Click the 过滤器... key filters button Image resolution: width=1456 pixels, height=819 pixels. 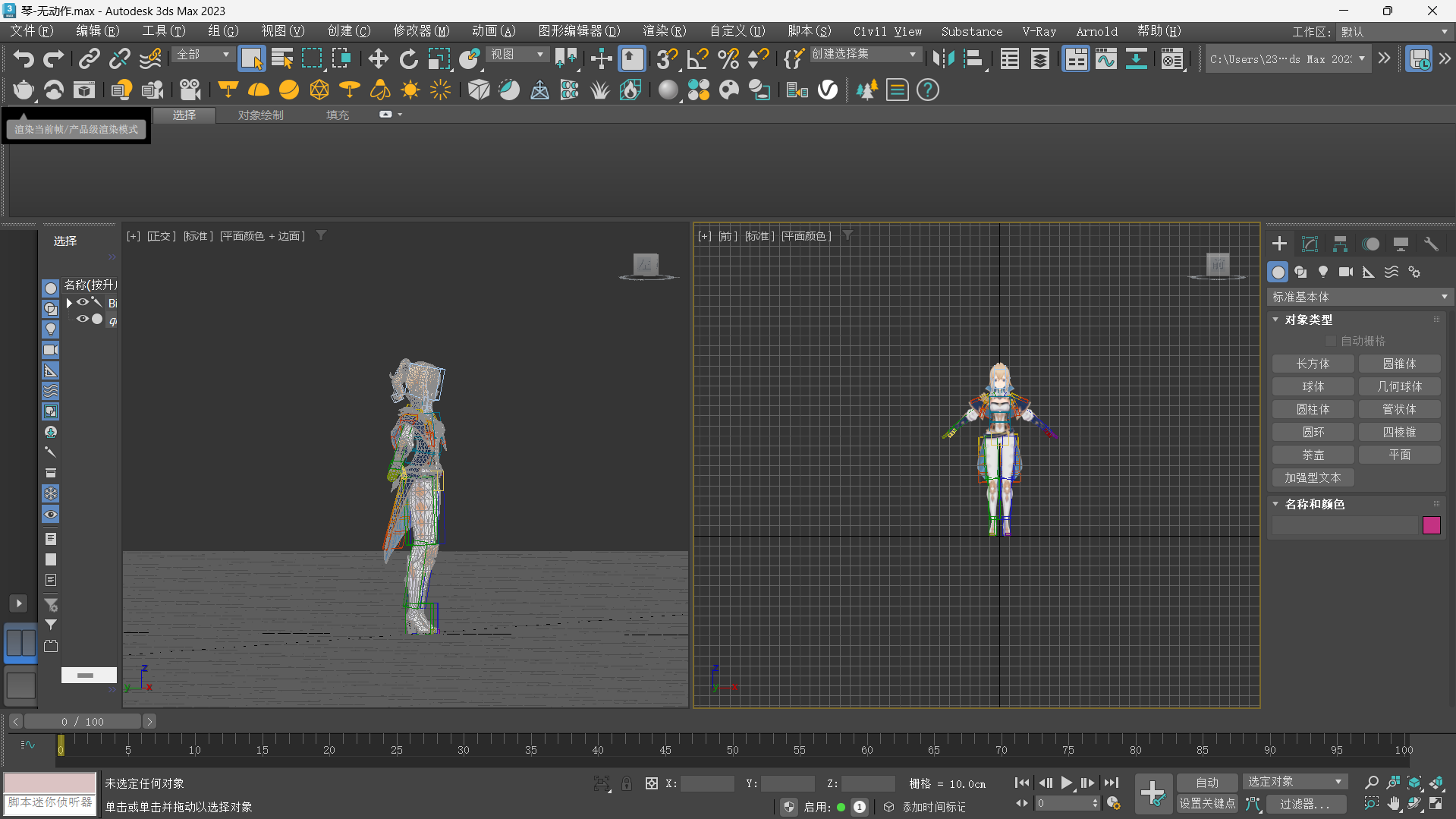click(1306, 804)
